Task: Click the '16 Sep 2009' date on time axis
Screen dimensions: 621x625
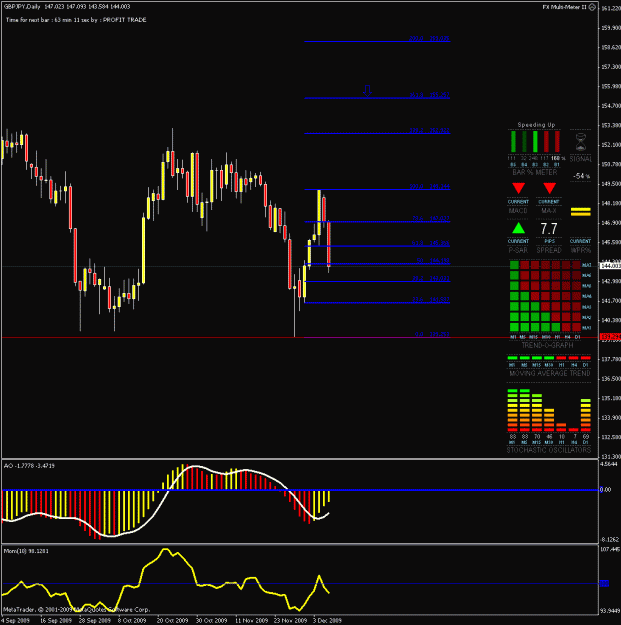Action: (x=56, y=621)
